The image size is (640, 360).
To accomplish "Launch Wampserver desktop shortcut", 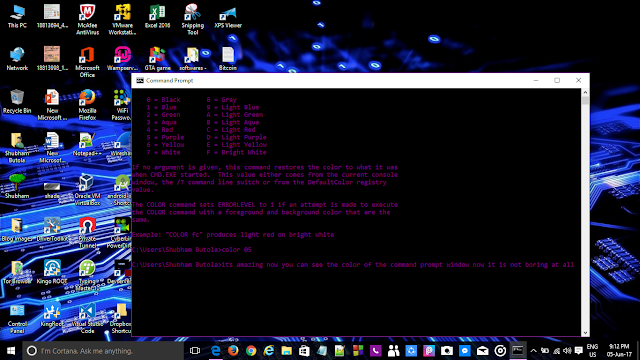I will 122,59.
